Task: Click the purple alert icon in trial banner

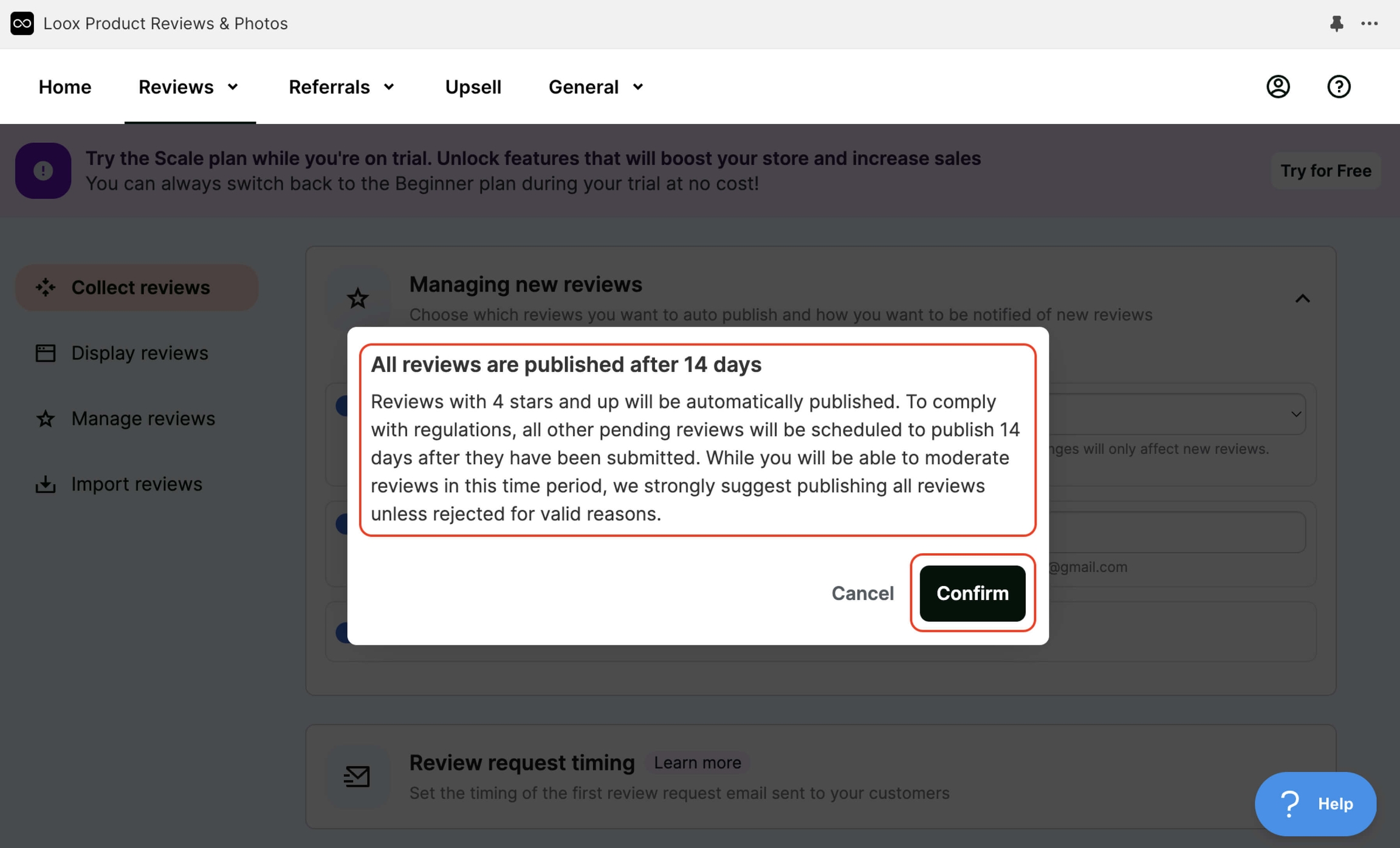Action: (43, 171)
